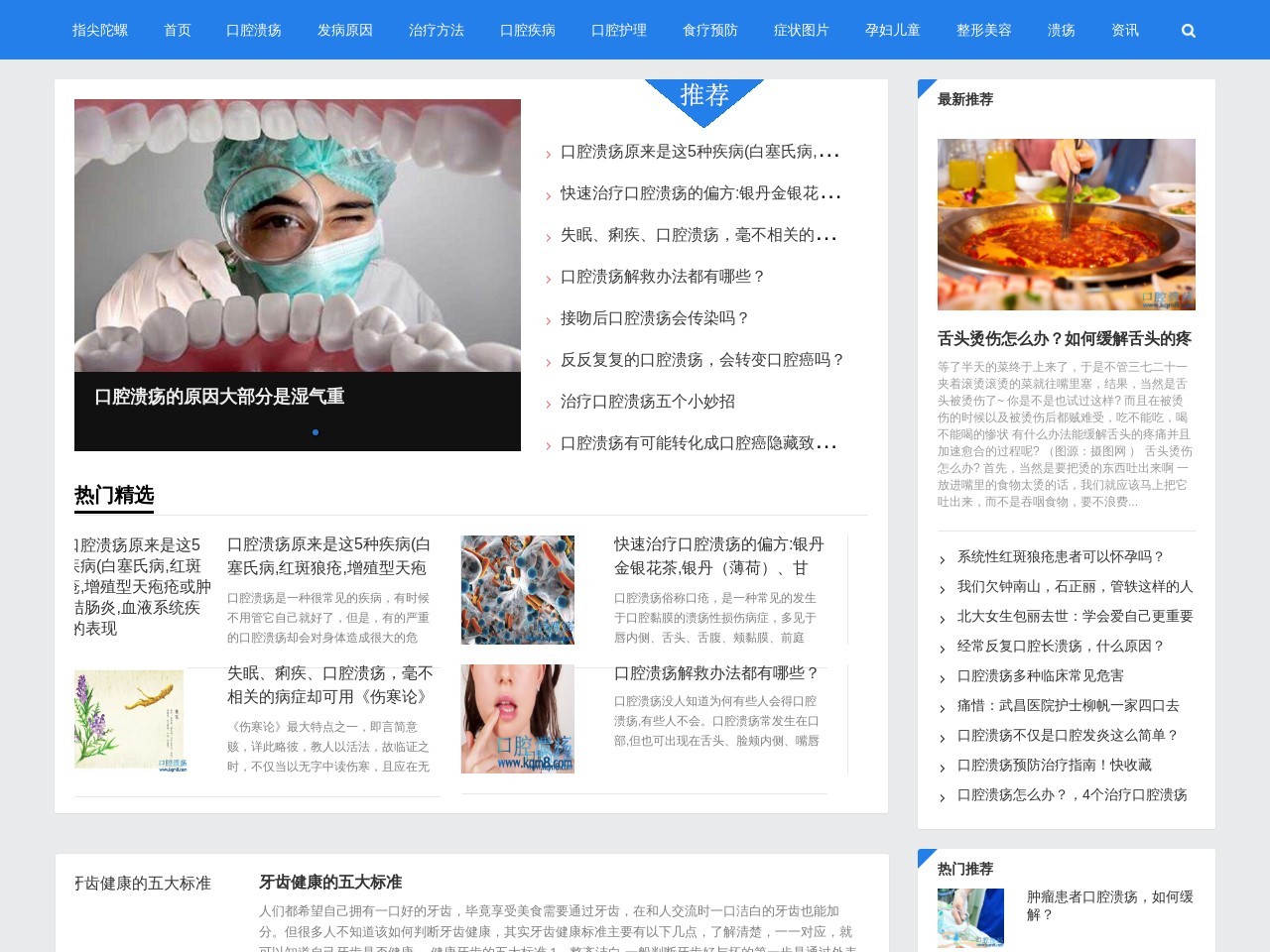This screenshot has width=1270, height=952.
Task: Select the 整形美容 nav item
Action: coord(983,30)
